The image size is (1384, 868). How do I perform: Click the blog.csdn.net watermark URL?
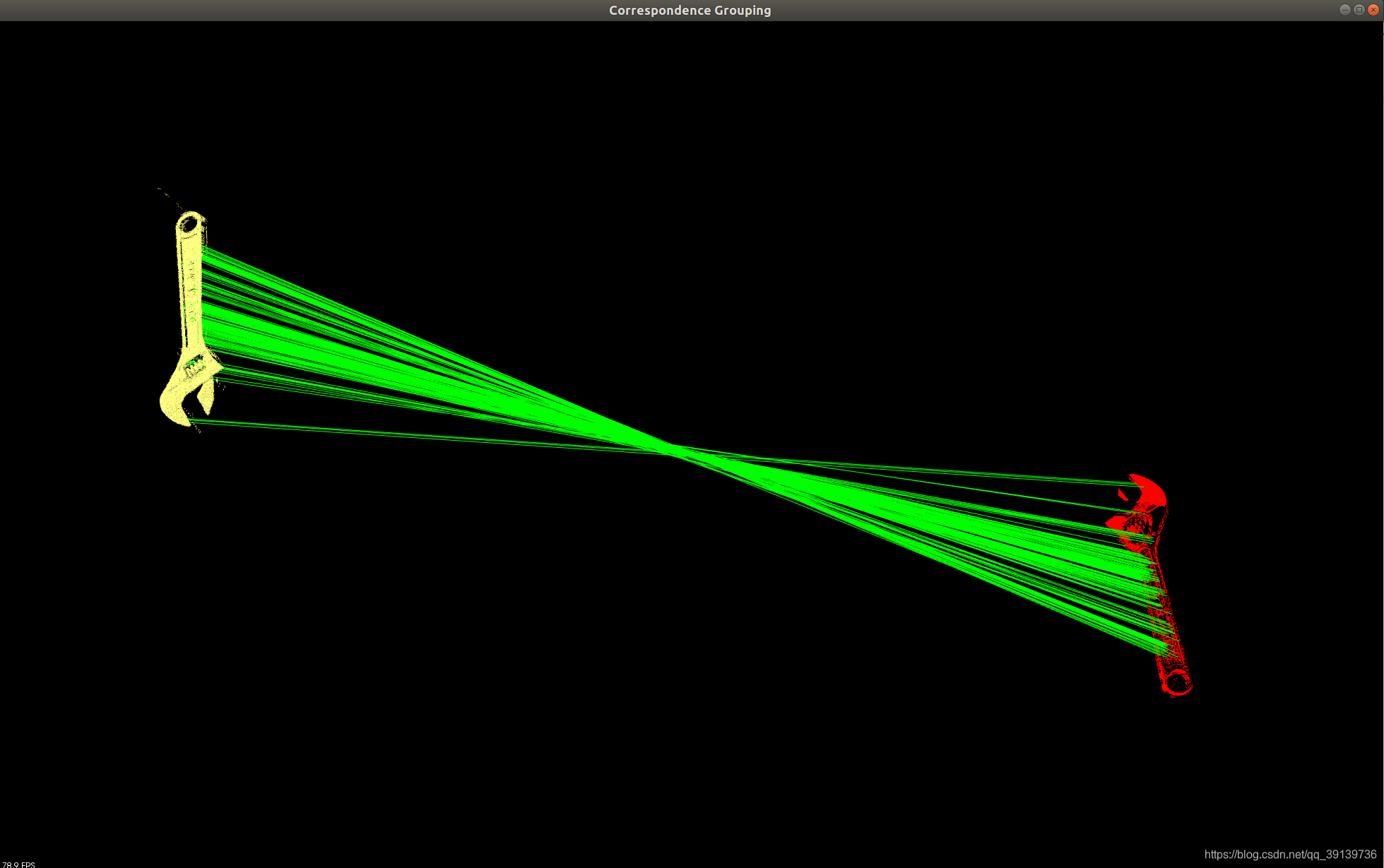click(x=1290, y=855)
